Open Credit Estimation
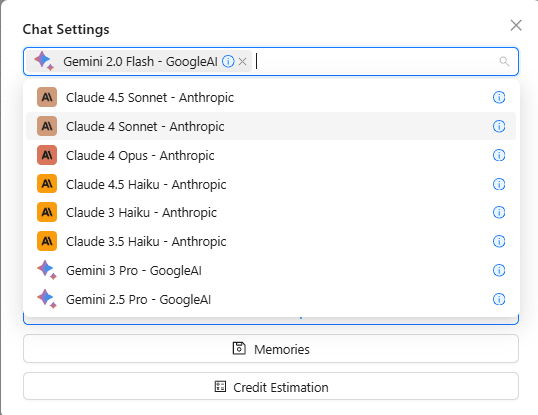Viewport: 538px width, 415px height. (x=271, y=387)
